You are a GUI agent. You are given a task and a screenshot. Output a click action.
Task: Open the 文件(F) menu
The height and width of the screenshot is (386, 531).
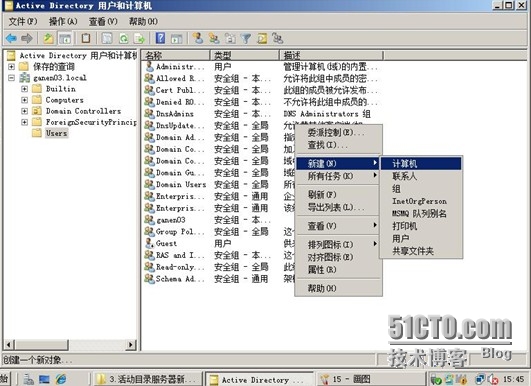click(x=23, y=22)
